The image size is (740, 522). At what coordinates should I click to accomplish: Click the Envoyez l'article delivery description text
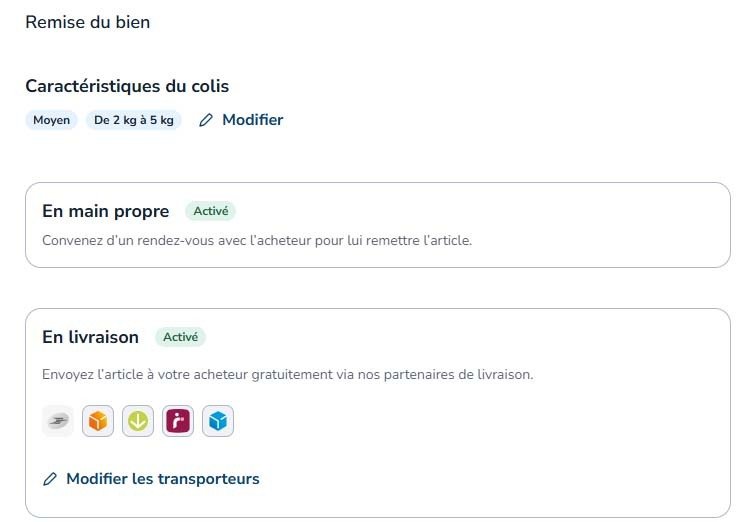click(x=287, y=375)
